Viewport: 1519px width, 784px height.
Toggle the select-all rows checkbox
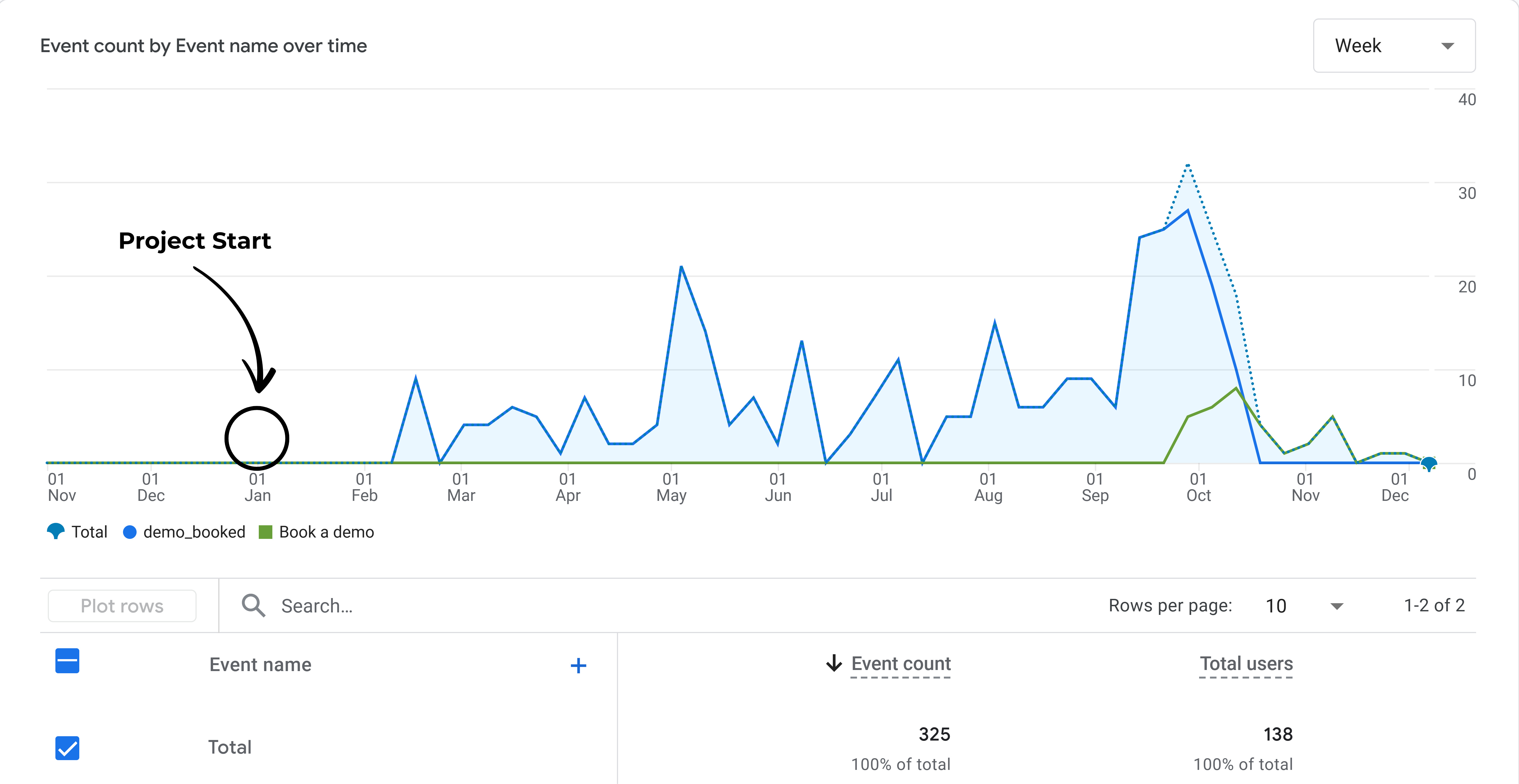point(67,661)
